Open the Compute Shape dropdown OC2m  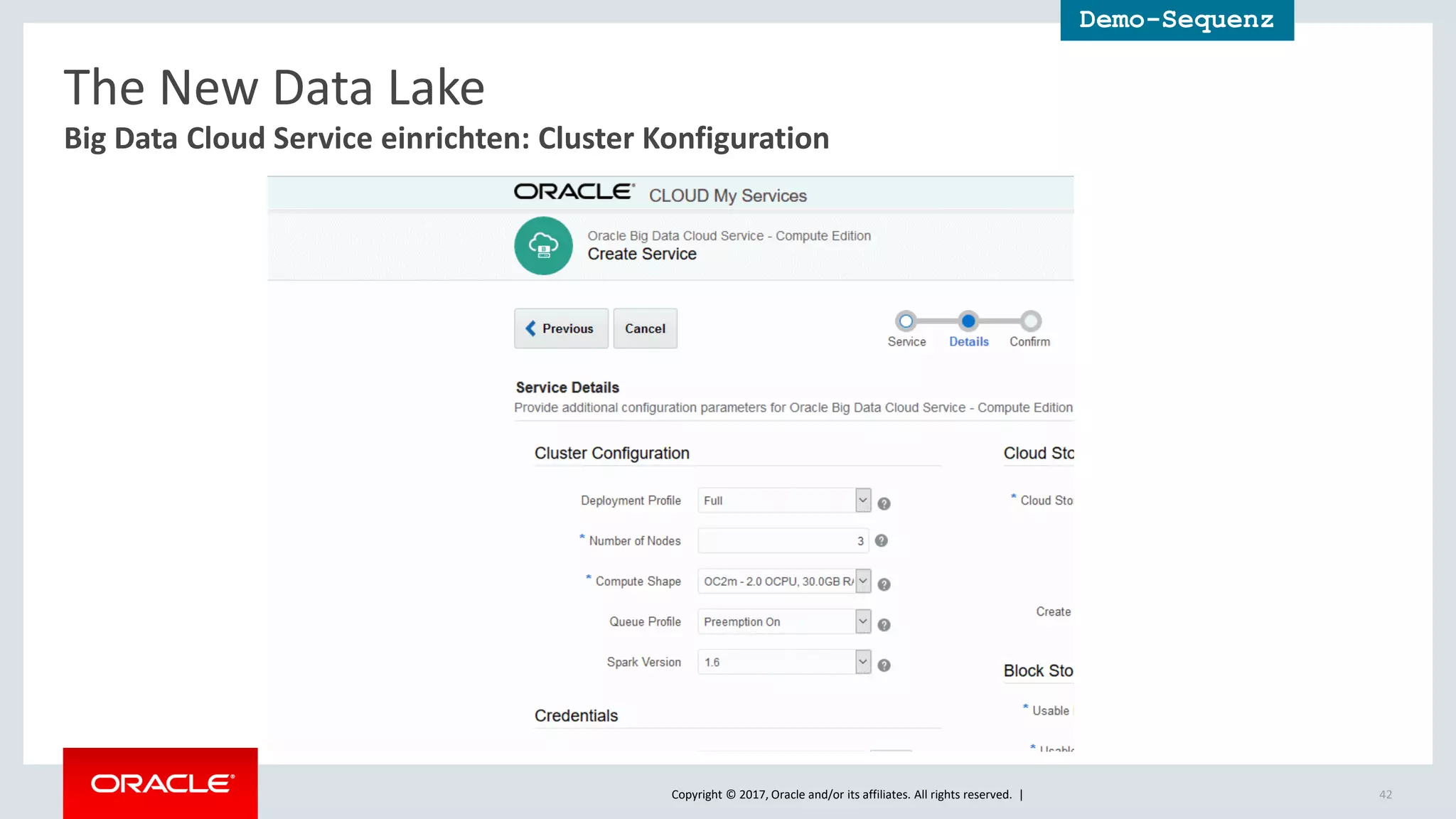click(x=784, y=582)
